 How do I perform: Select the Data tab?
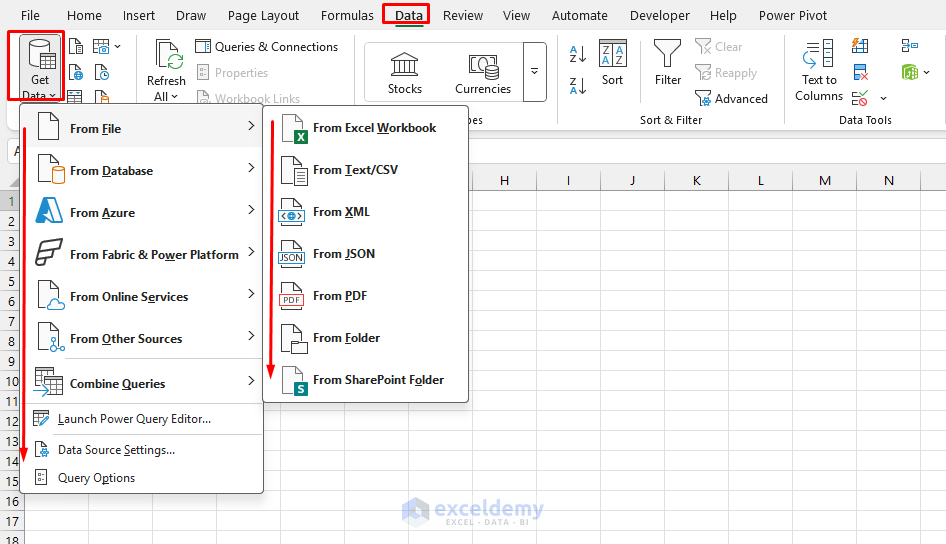pyautogui.click(x=408, y=16)
